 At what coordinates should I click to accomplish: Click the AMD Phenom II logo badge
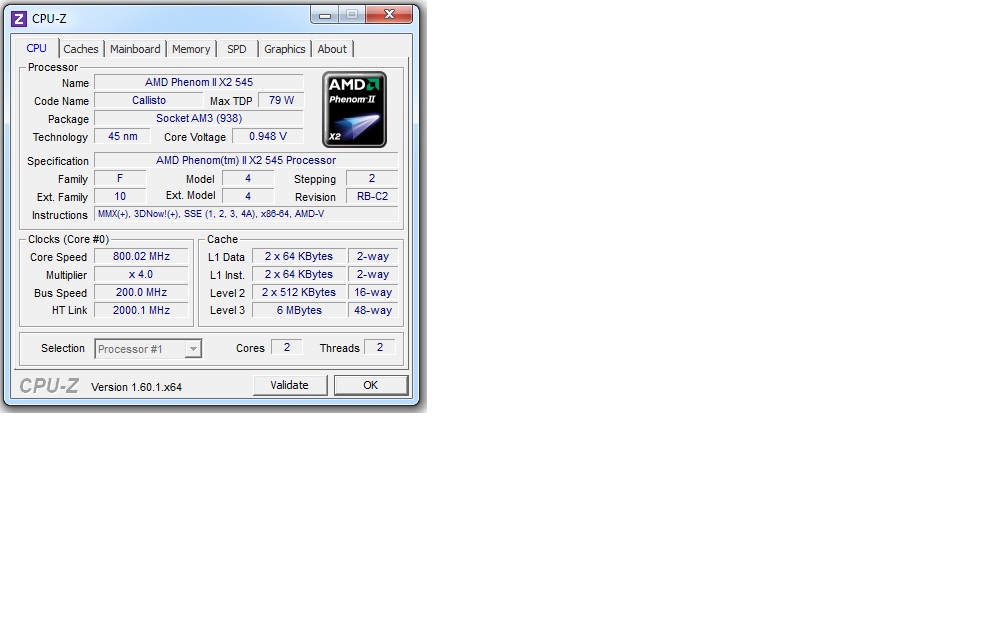pyautogui.click(x=354, y=109)
